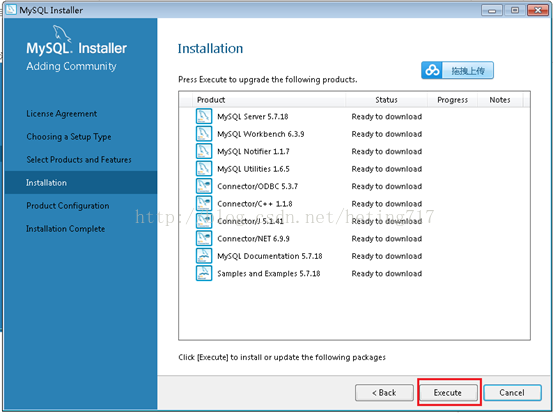
Task: Select the MySQL Workbench 6.3.9 row text
Action: click(x=261, y=134)
